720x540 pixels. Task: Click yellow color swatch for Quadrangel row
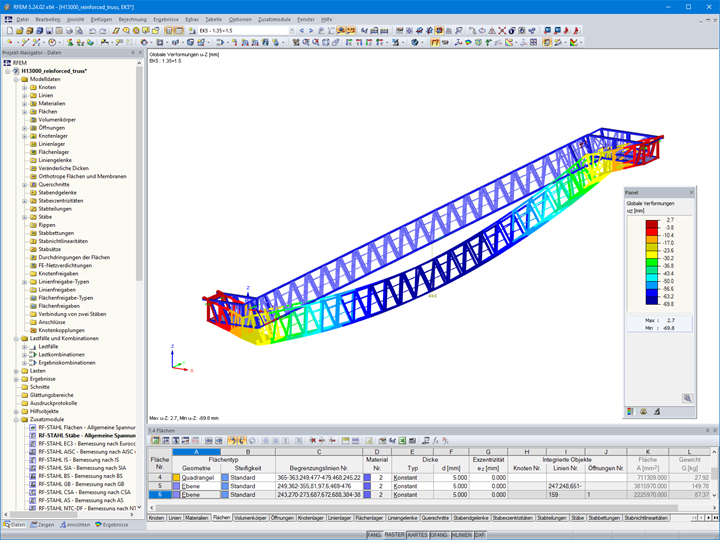(x=176, y=478)
